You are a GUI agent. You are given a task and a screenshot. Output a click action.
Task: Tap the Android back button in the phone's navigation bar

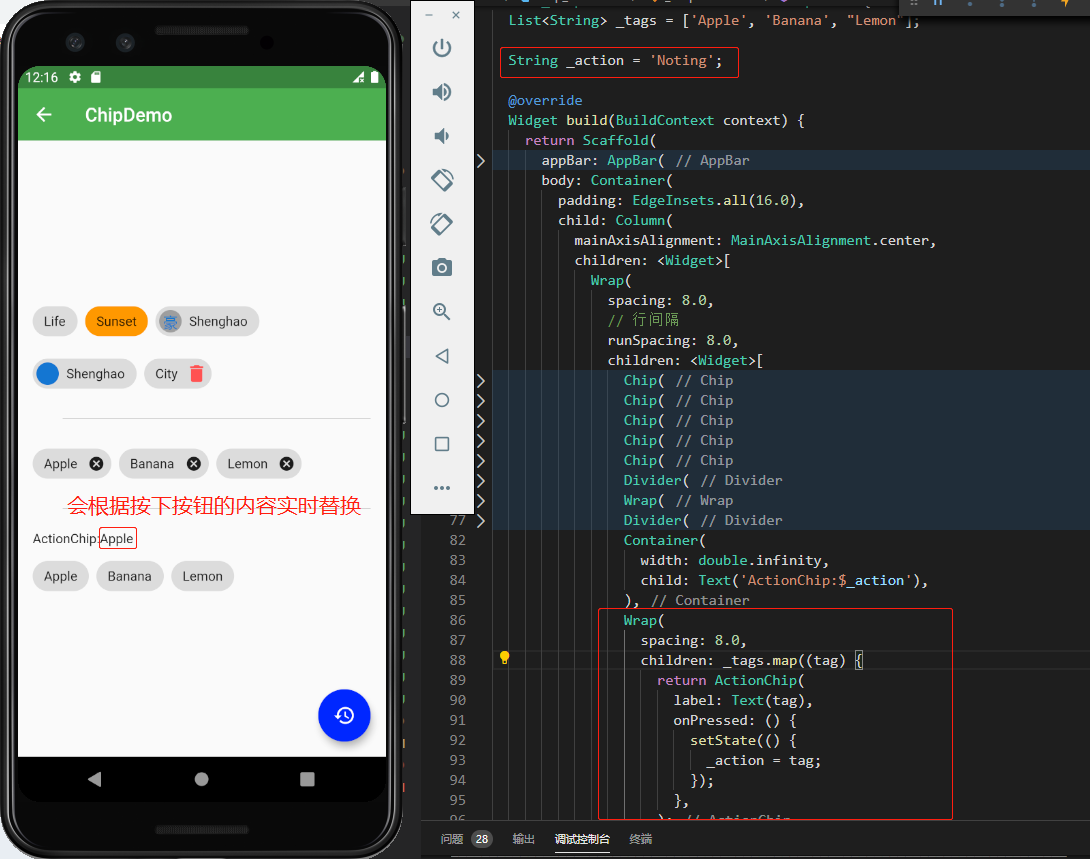pos(95,779)
